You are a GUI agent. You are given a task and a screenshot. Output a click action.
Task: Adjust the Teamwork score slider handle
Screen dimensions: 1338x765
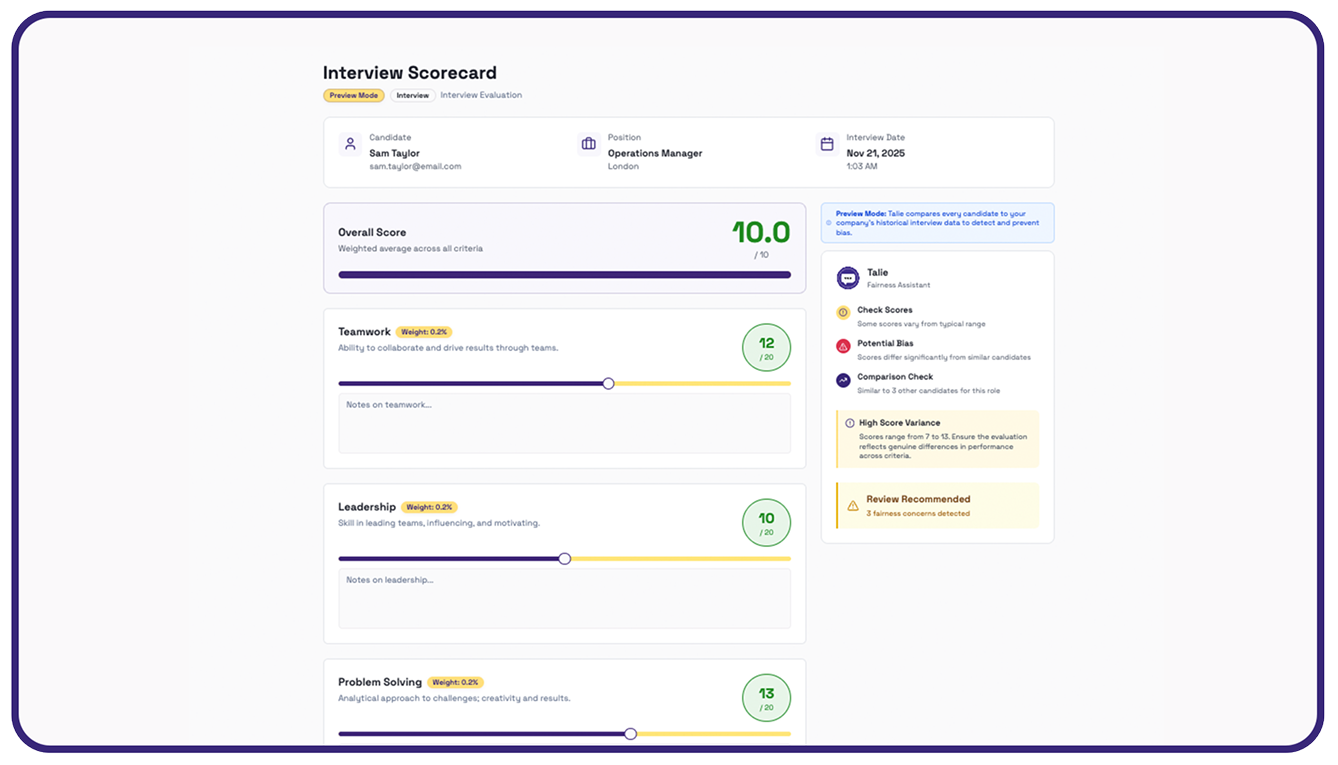[608, 383]
